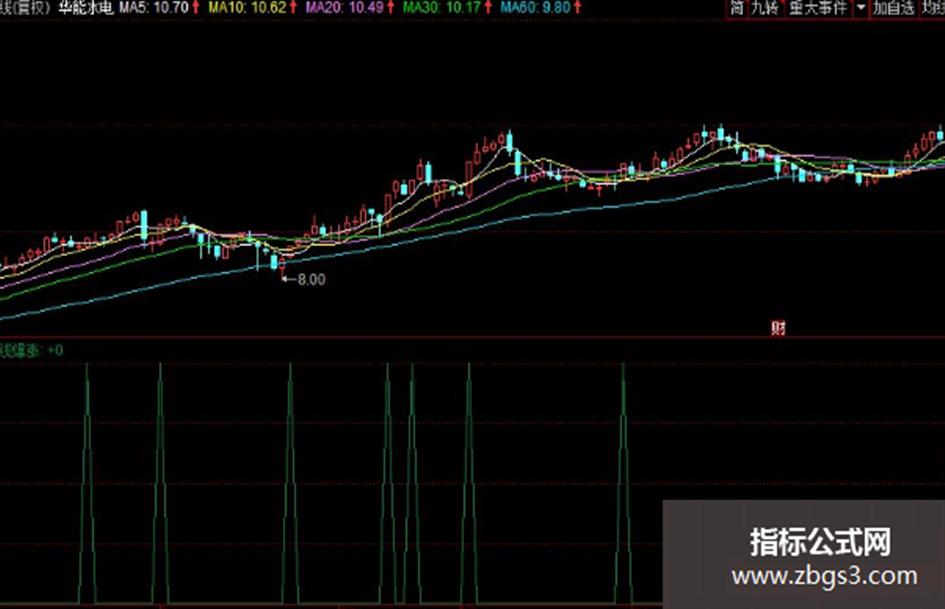Expand the dropdown arrow beside 重大事件
This screenshot has width=945, height=609.
coord(861,8)
